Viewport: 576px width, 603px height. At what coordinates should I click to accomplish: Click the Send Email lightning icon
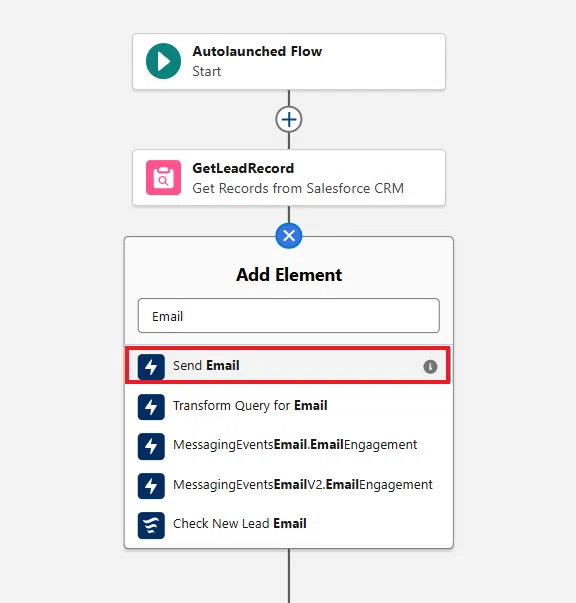click(151, 366)
